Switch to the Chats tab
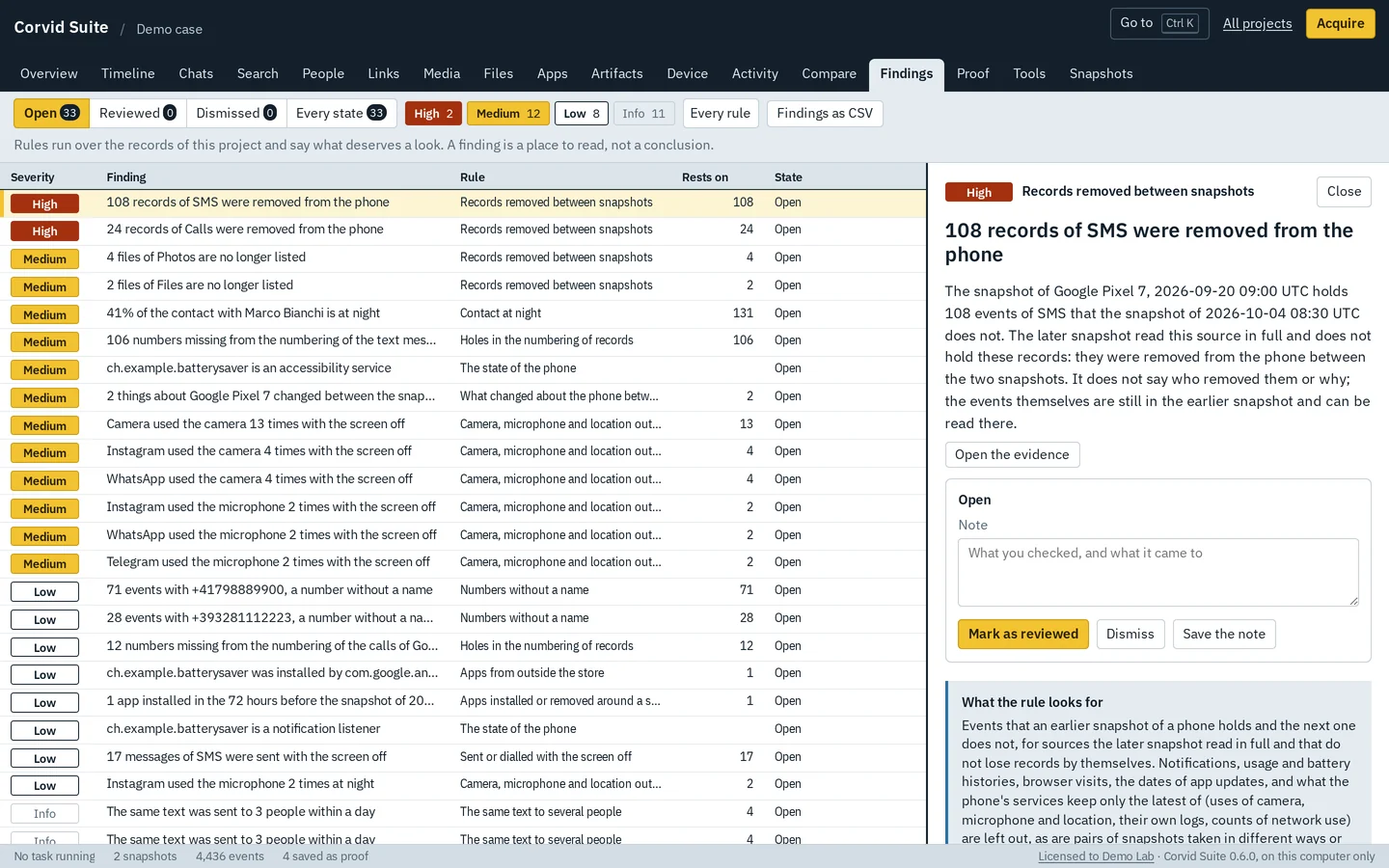This screenshot has width=1389, height=868. coord(196,73)
